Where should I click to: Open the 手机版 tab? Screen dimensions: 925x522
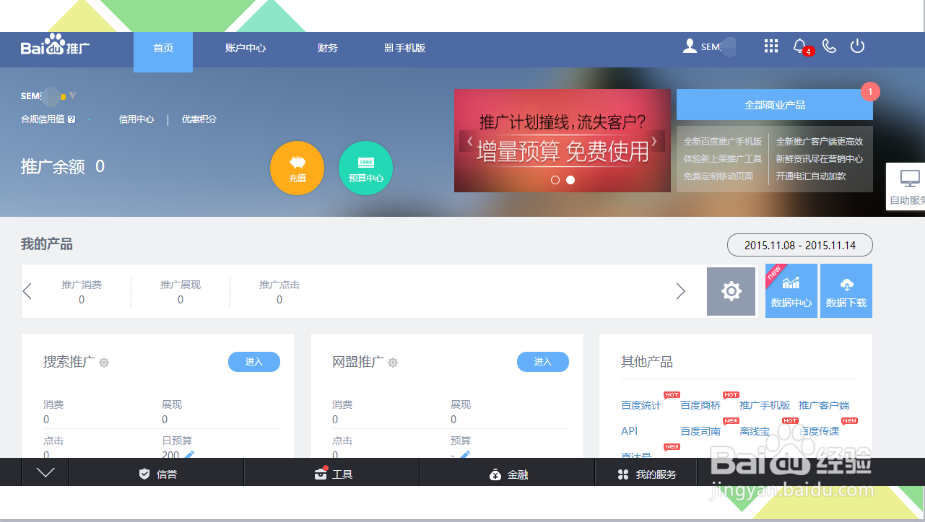pyautogui.click(x=405, y=48)
